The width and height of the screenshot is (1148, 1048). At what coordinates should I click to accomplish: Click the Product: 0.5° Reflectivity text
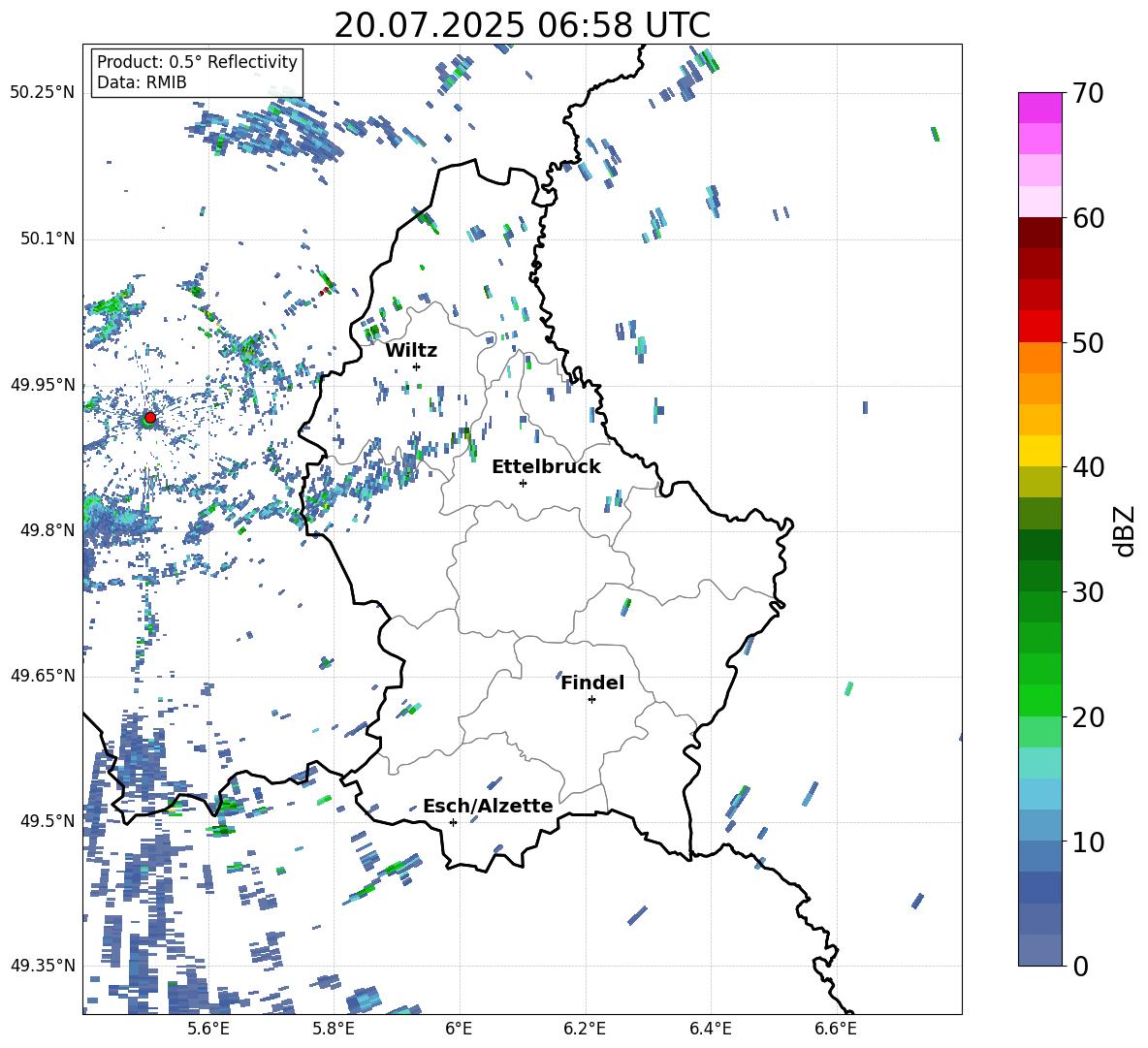[x=197, y=62]
